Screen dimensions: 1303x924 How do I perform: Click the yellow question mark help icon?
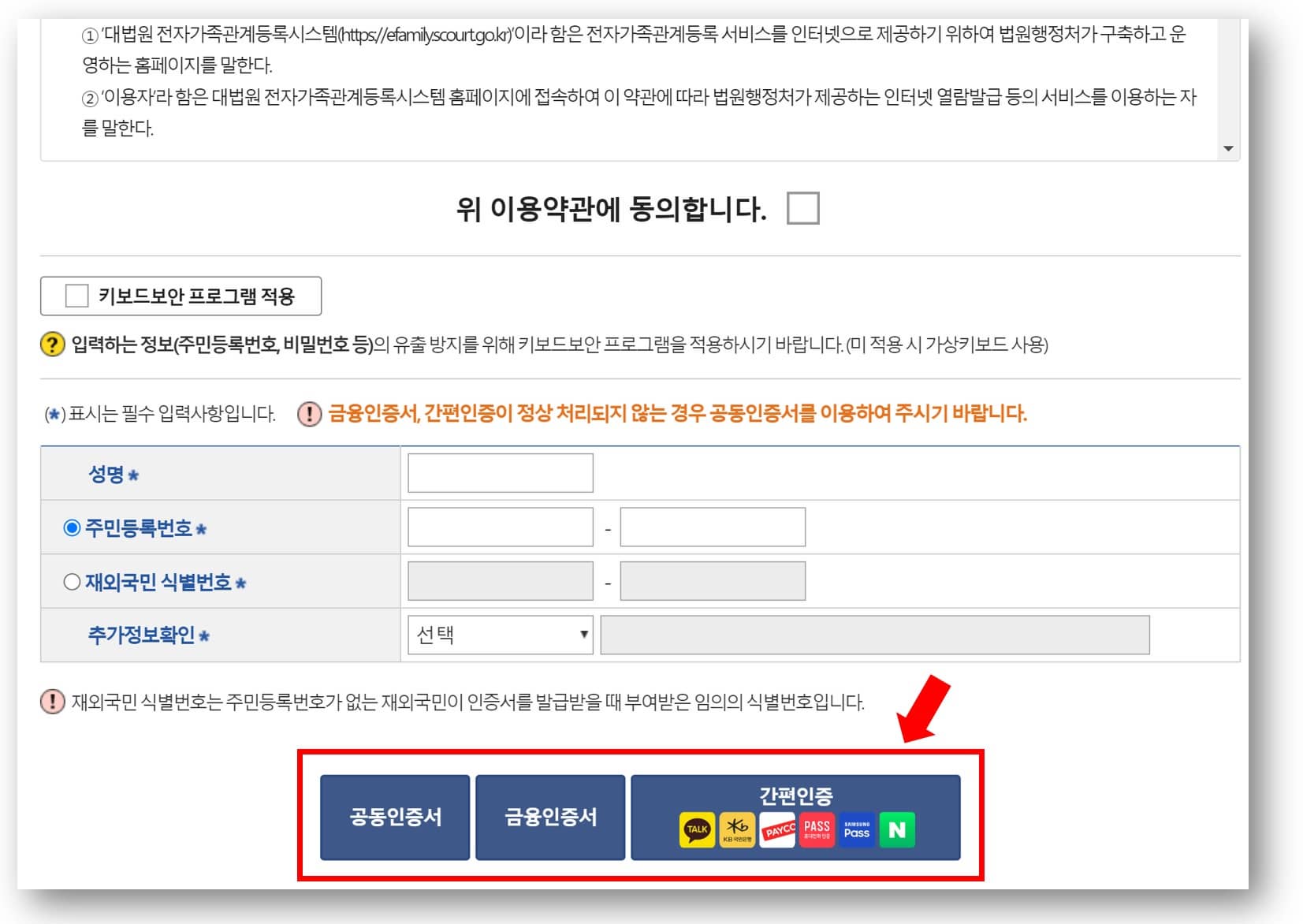[50, 342]
